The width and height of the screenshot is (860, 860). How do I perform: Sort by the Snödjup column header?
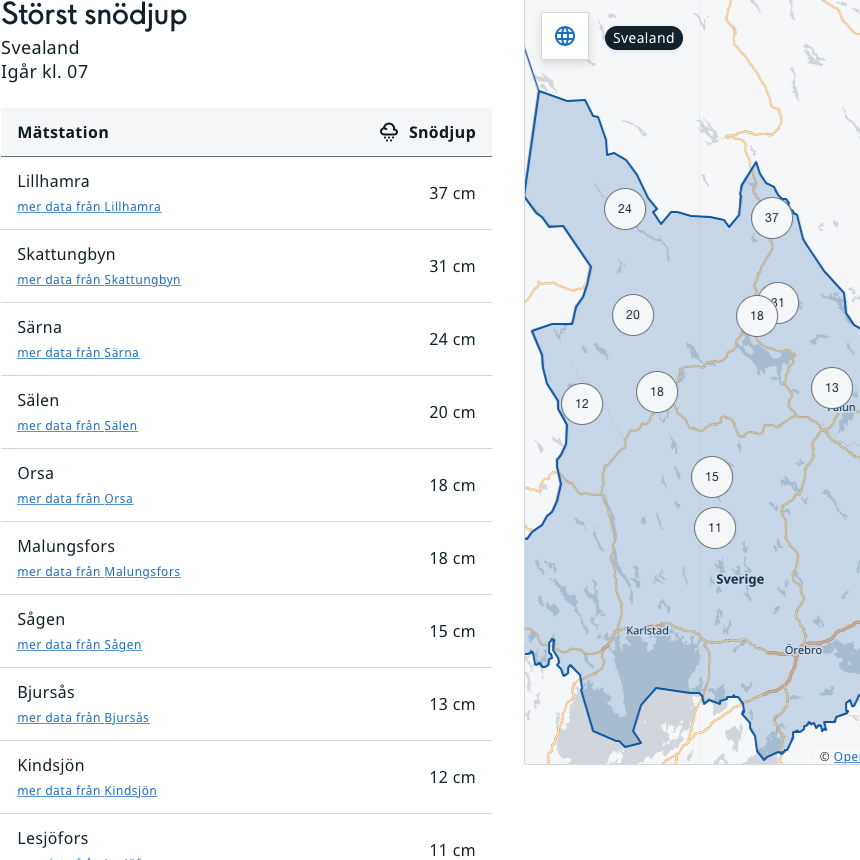pos(442,132)
